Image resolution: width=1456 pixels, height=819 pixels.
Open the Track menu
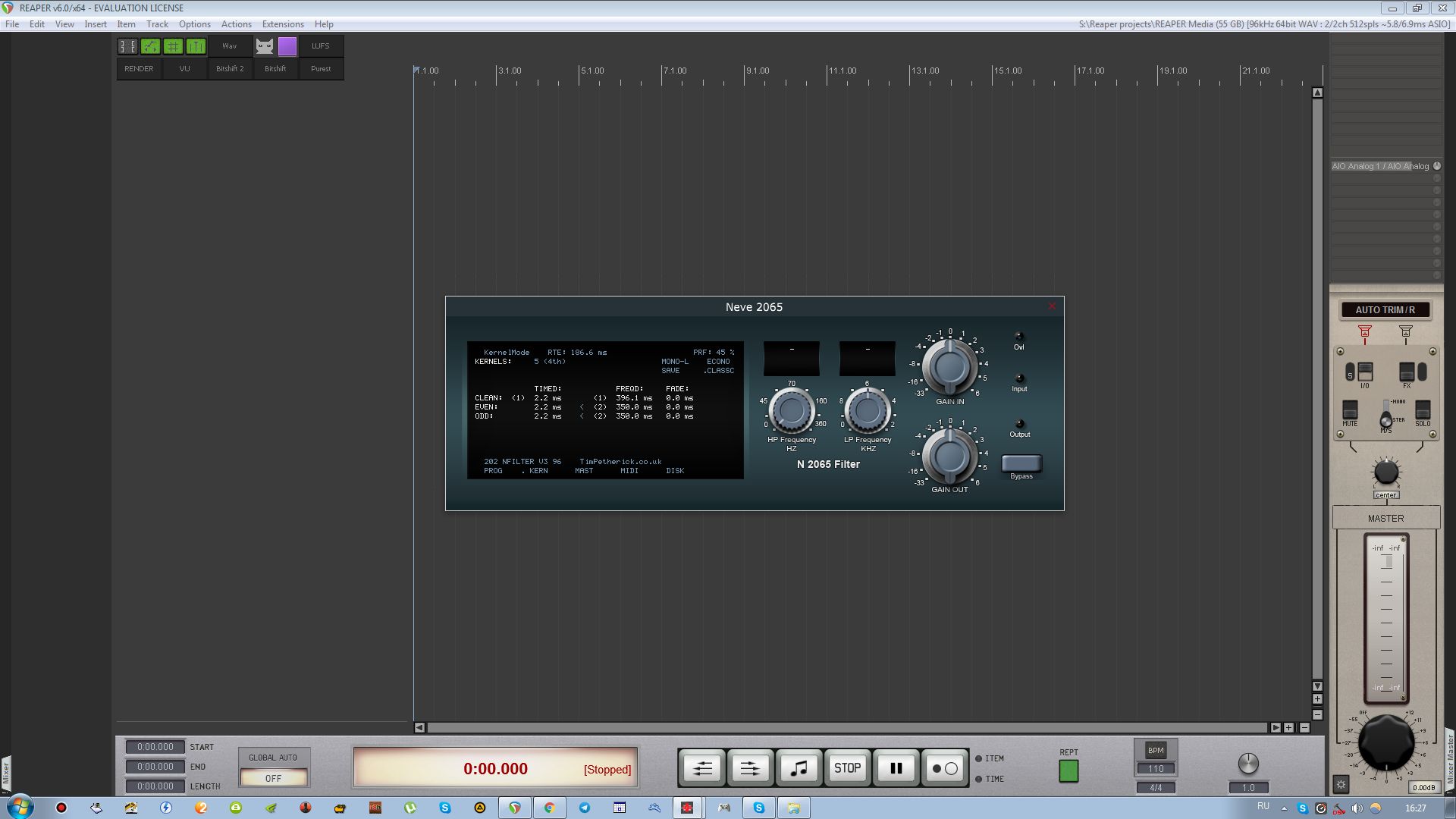[x=157, y=24]
